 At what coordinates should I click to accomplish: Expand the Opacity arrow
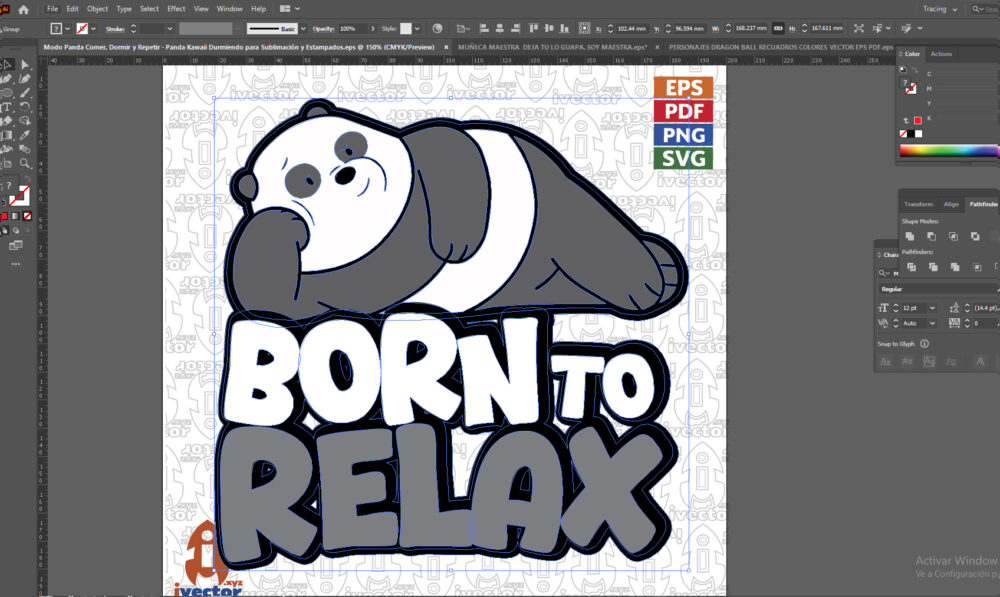point(372,29)
